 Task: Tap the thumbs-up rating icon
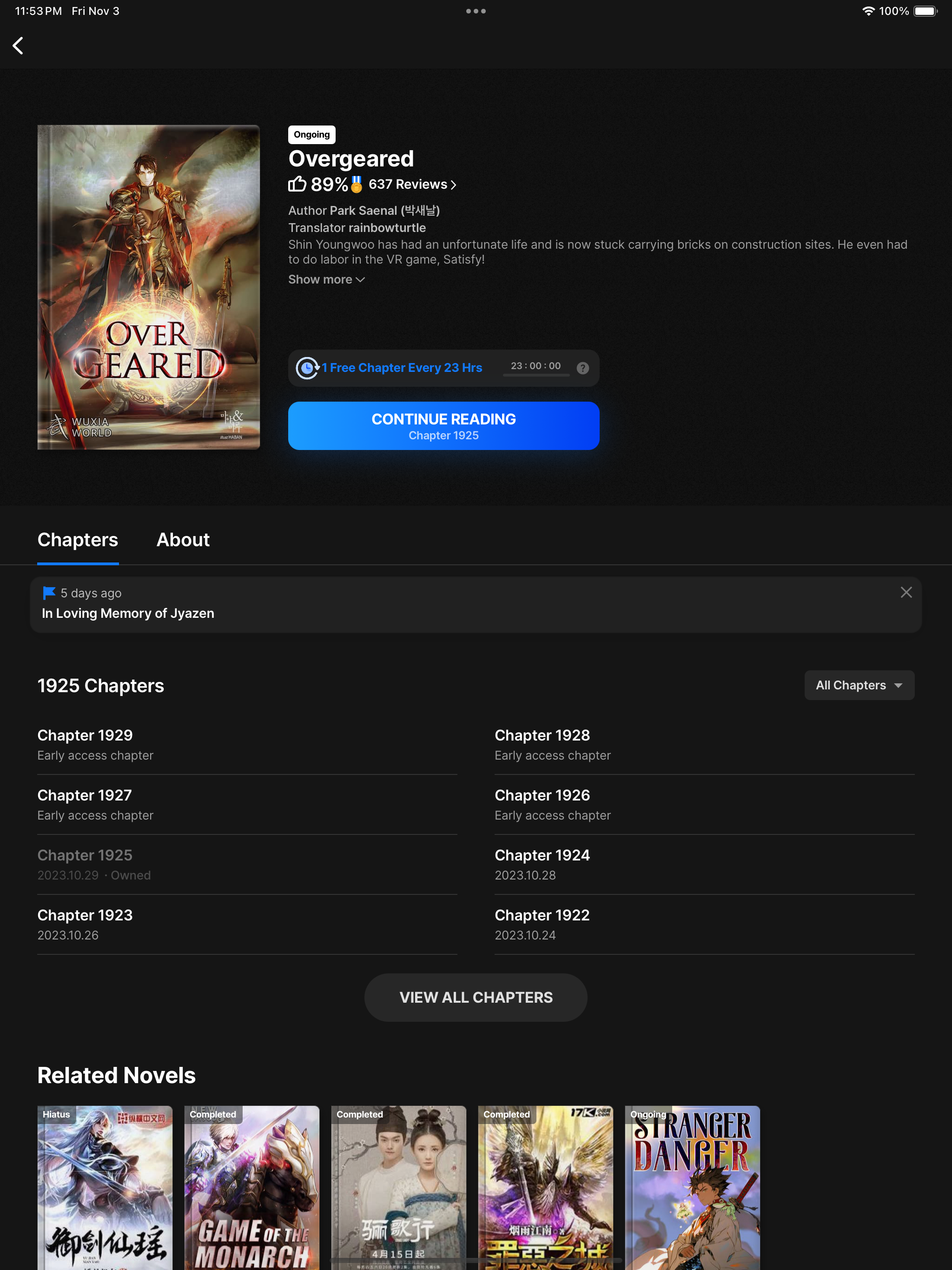297,184
